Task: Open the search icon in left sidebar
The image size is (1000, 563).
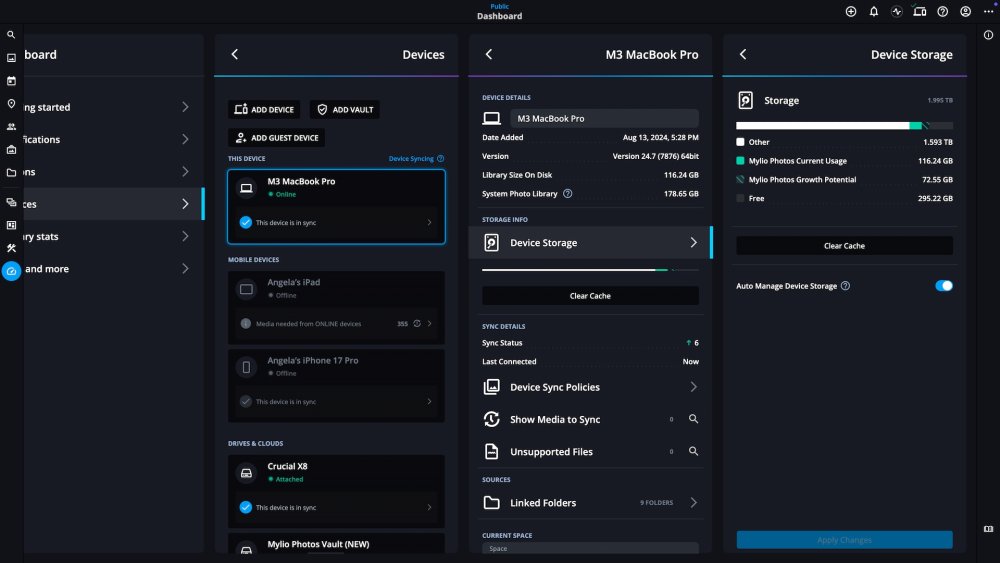Action: pos(11,35)
